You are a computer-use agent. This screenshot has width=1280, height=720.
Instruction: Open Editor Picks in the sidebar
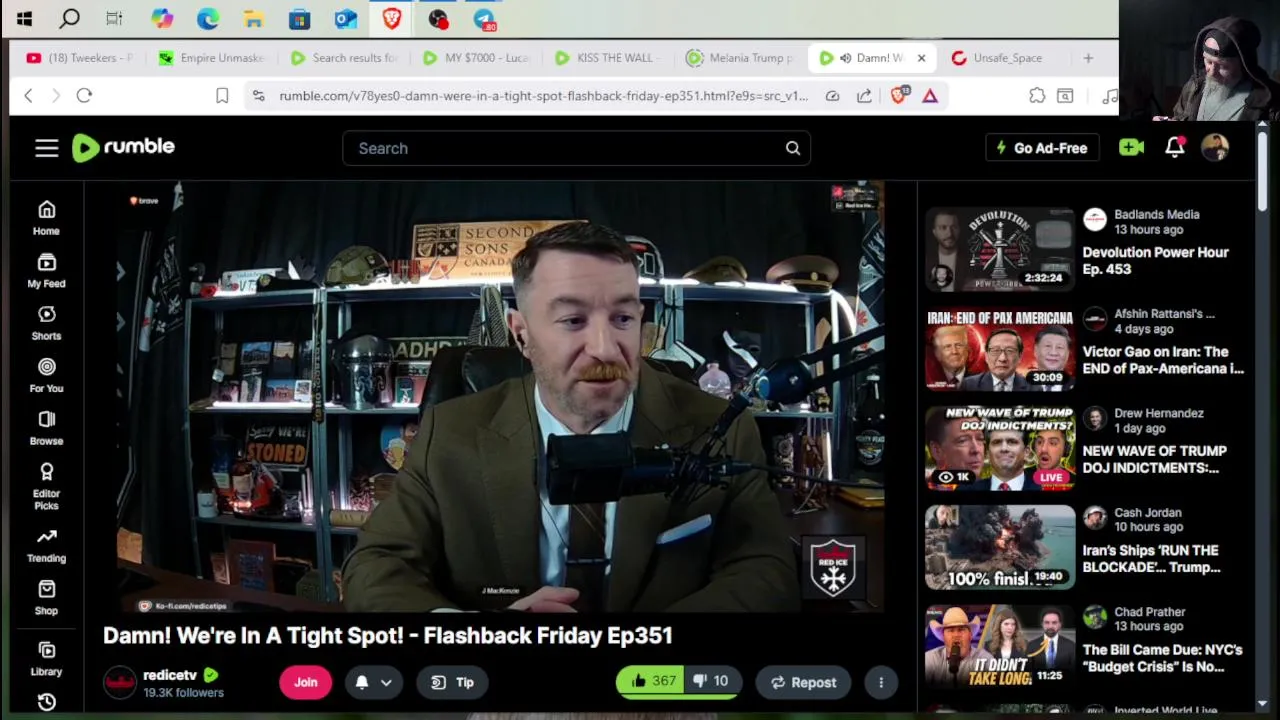click(x=46, y=486)
